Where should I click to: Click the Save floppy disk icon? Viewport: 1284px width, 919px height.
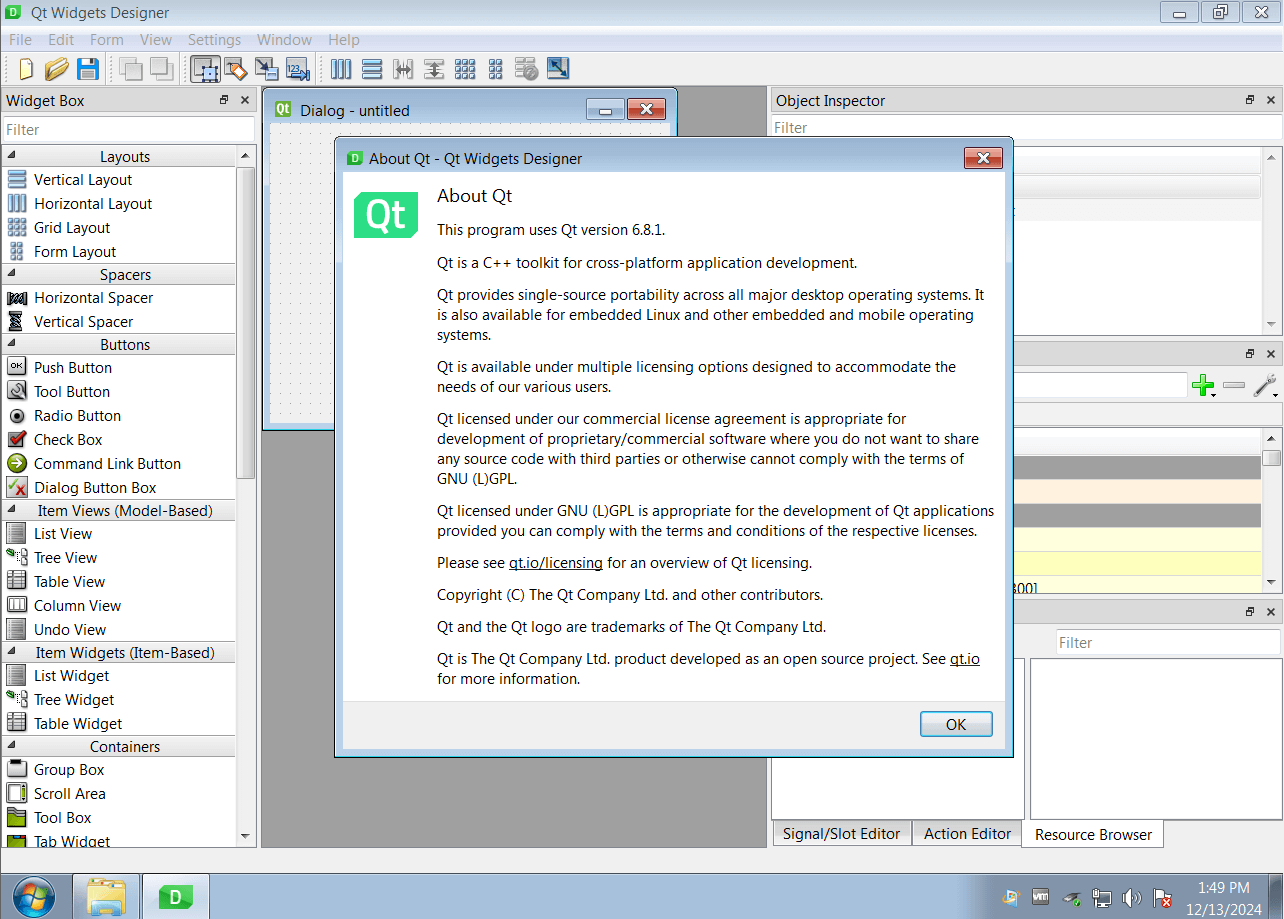tap(88, 69)
